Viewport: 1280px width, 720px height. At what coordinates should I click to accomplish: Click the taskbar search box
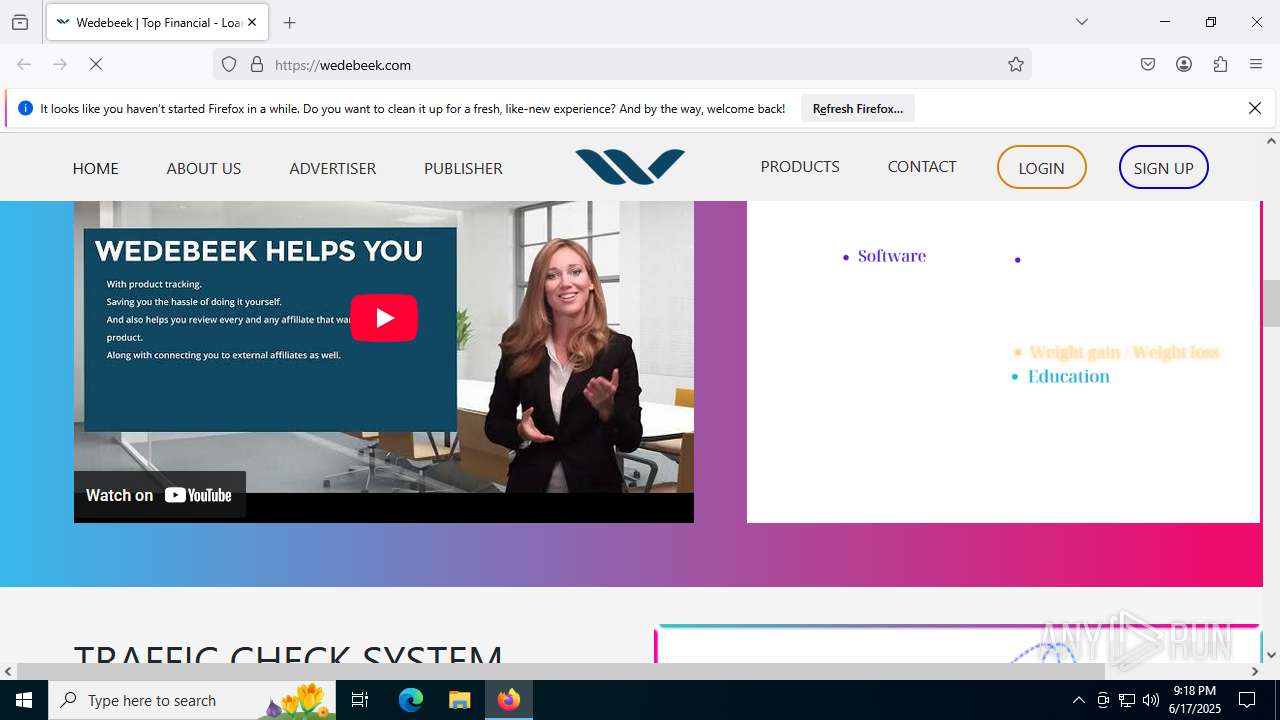[x=192, y=700]
